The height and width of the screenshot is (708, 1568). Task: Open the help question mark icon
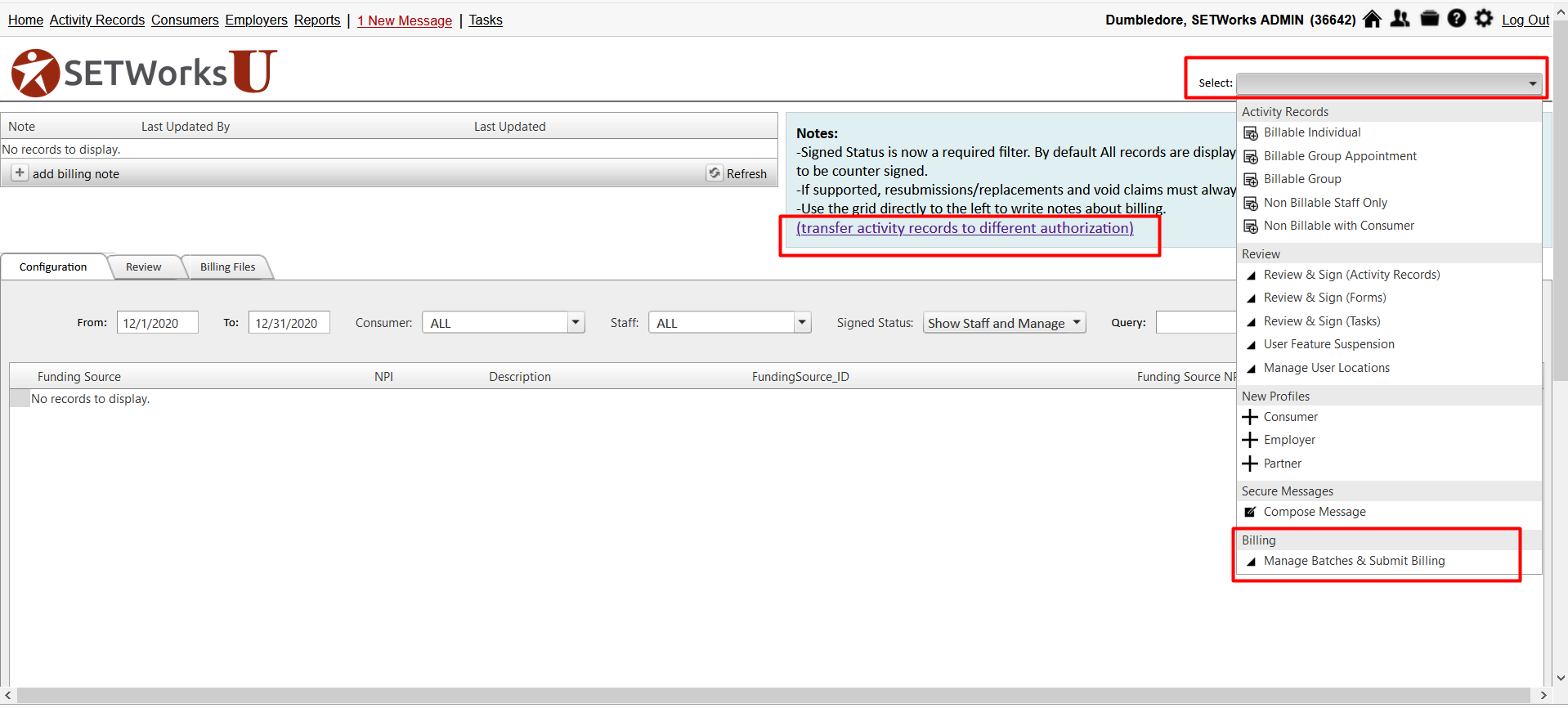click(x=1457, y=19)
